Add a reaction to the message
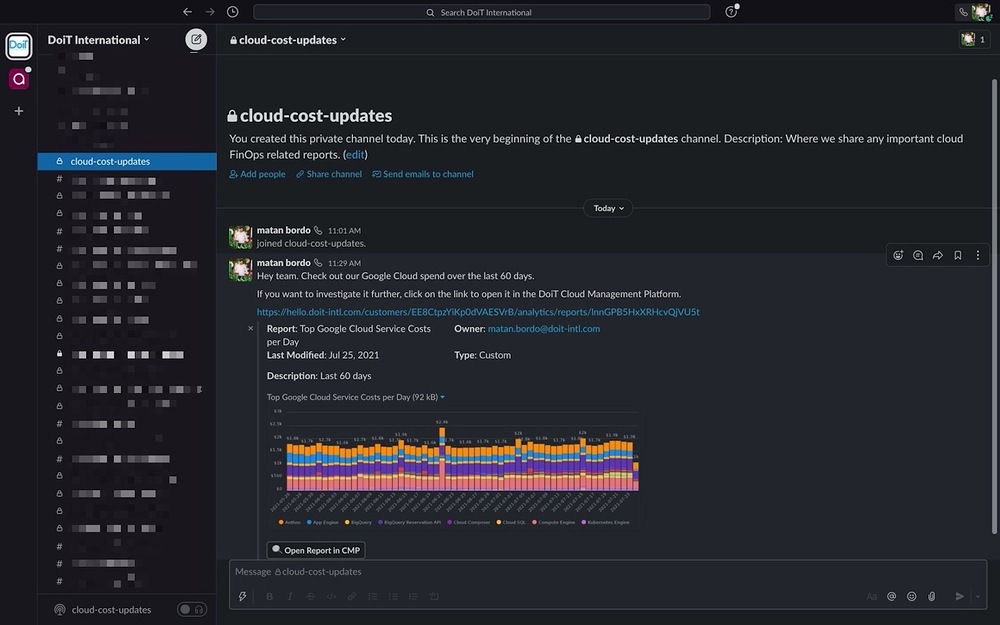1000x625 pixels. [898, 255]
